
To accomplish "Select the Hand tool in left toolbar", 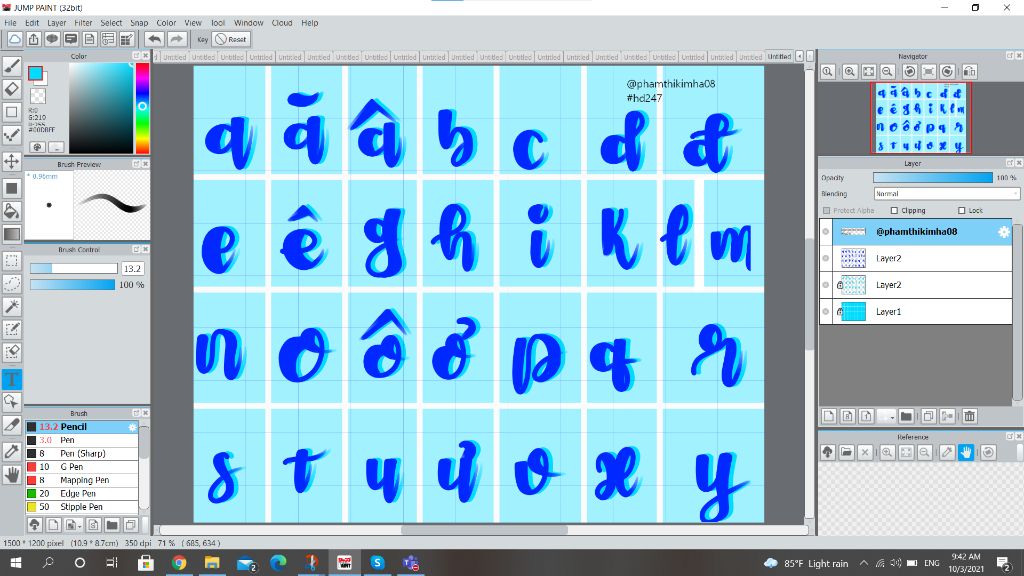I will tap(12, 475).
